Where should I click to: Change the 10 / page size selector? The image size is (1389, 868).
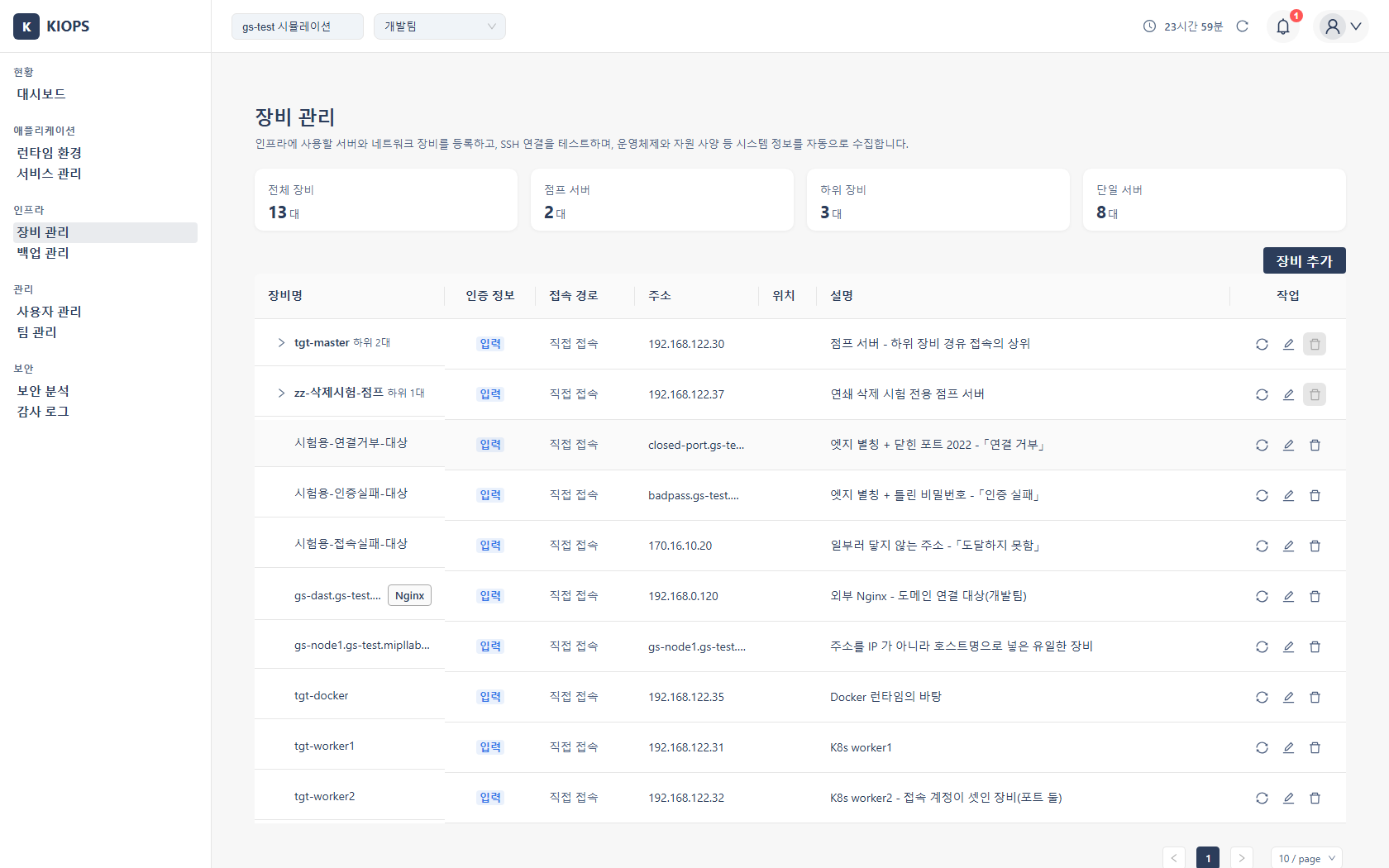pos(1306,858)
